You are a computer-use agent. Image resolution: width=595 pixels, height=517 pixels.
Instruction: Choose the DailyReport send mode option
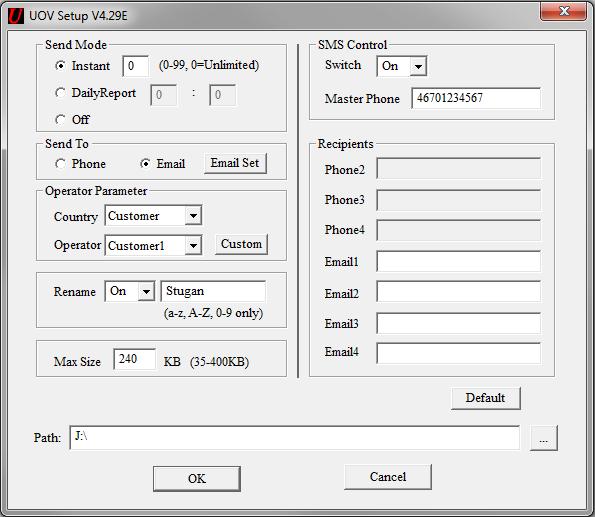(60, 93)
